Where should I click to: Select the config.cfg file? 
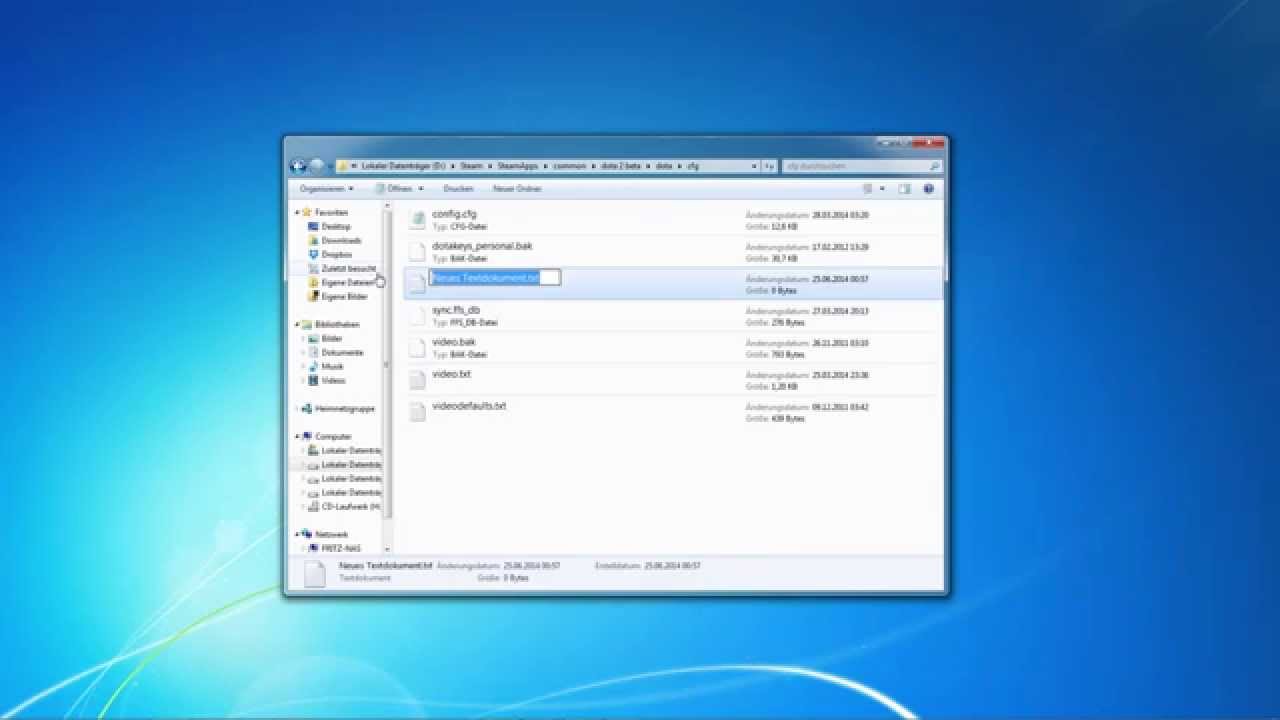[672, 220]
